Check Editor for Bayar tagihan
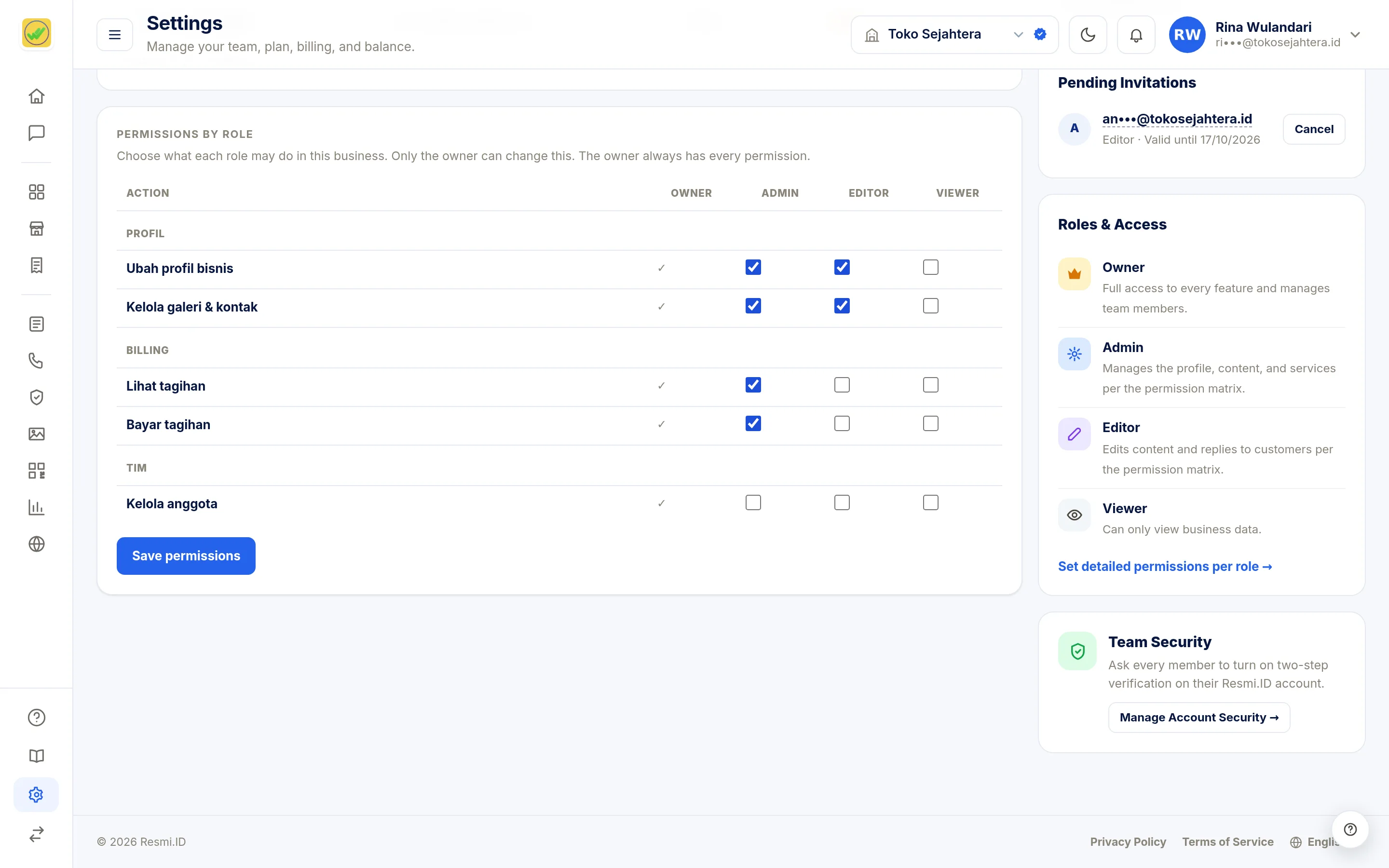Screen dimensions: 1389x868 point(842,423)
